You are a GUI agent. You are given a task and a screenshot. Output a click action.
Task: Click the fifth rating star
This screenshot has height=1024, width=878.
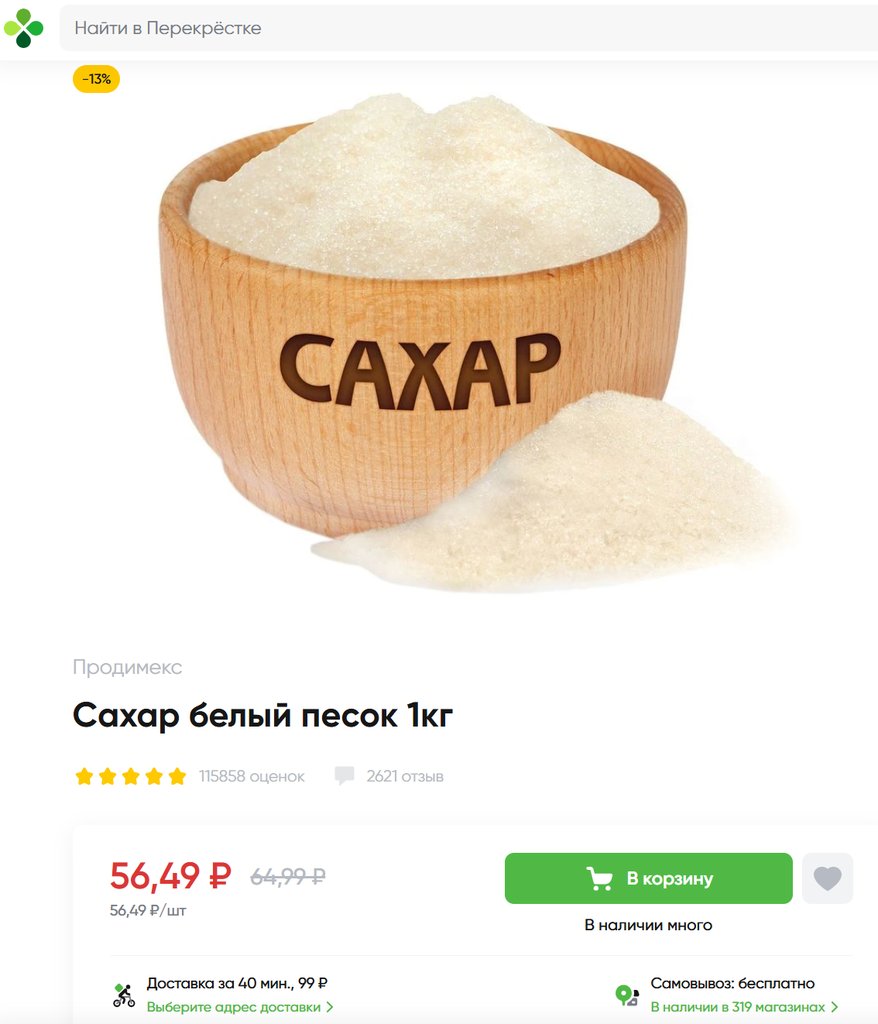tap(177, 776)
